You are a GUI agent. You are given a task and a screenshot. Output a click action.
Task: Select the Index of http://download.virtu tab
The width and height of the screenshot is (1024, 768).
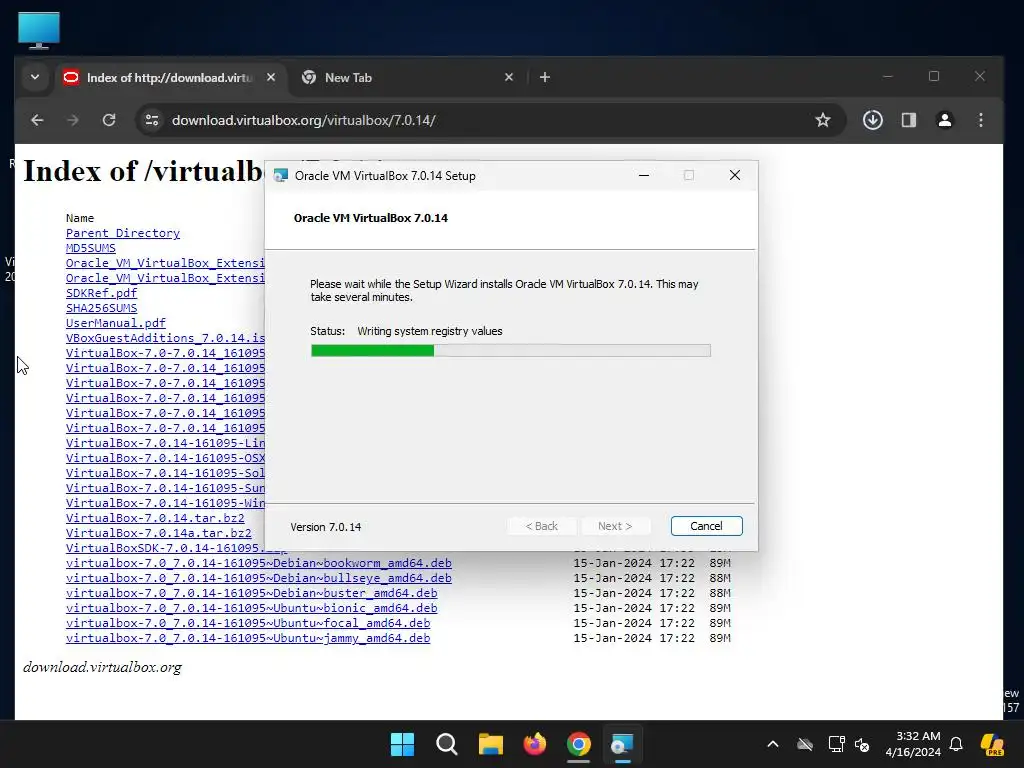[171, 78]
